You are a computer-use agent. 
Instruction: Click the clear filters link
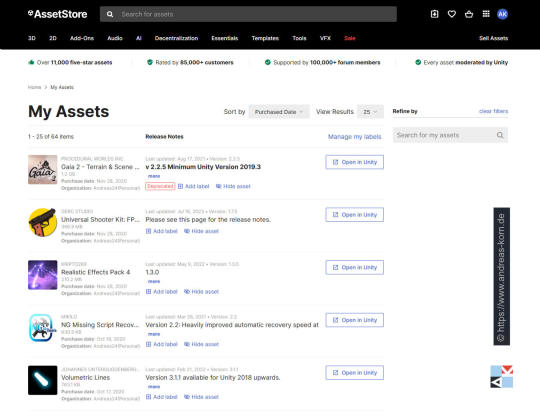[x=493, y=111]
